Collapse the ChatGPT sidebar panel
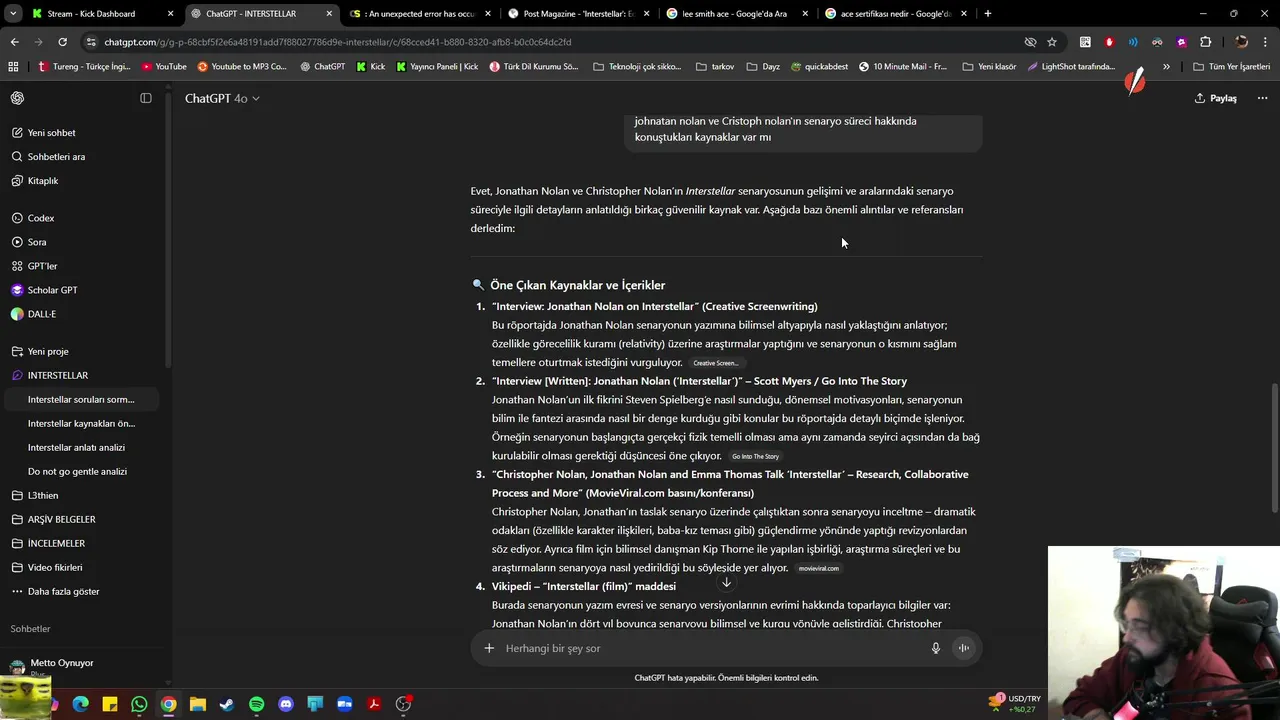Viewport: 1280px width, 720px height. tap(146, 98)
